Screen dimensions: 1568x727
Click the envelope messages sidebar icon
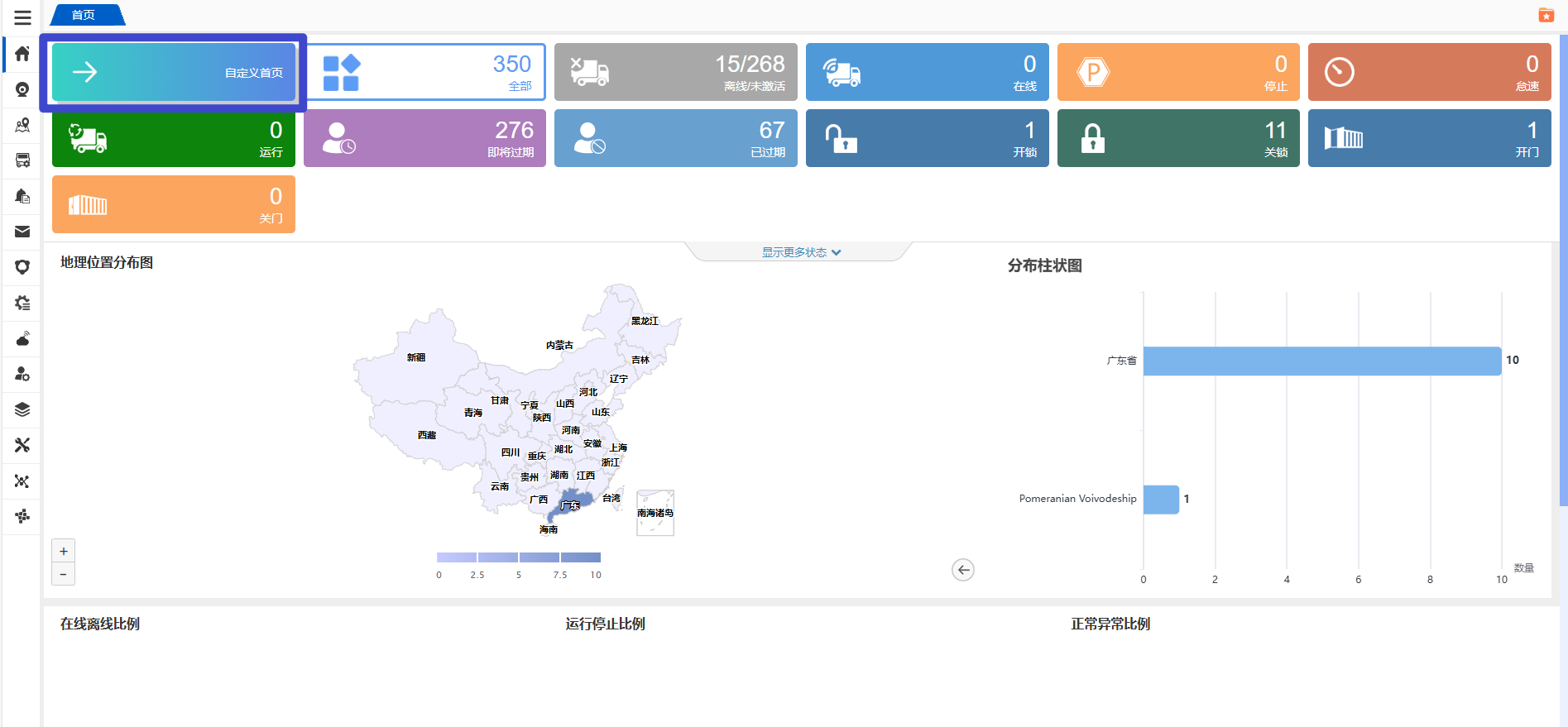coord(22,232)
